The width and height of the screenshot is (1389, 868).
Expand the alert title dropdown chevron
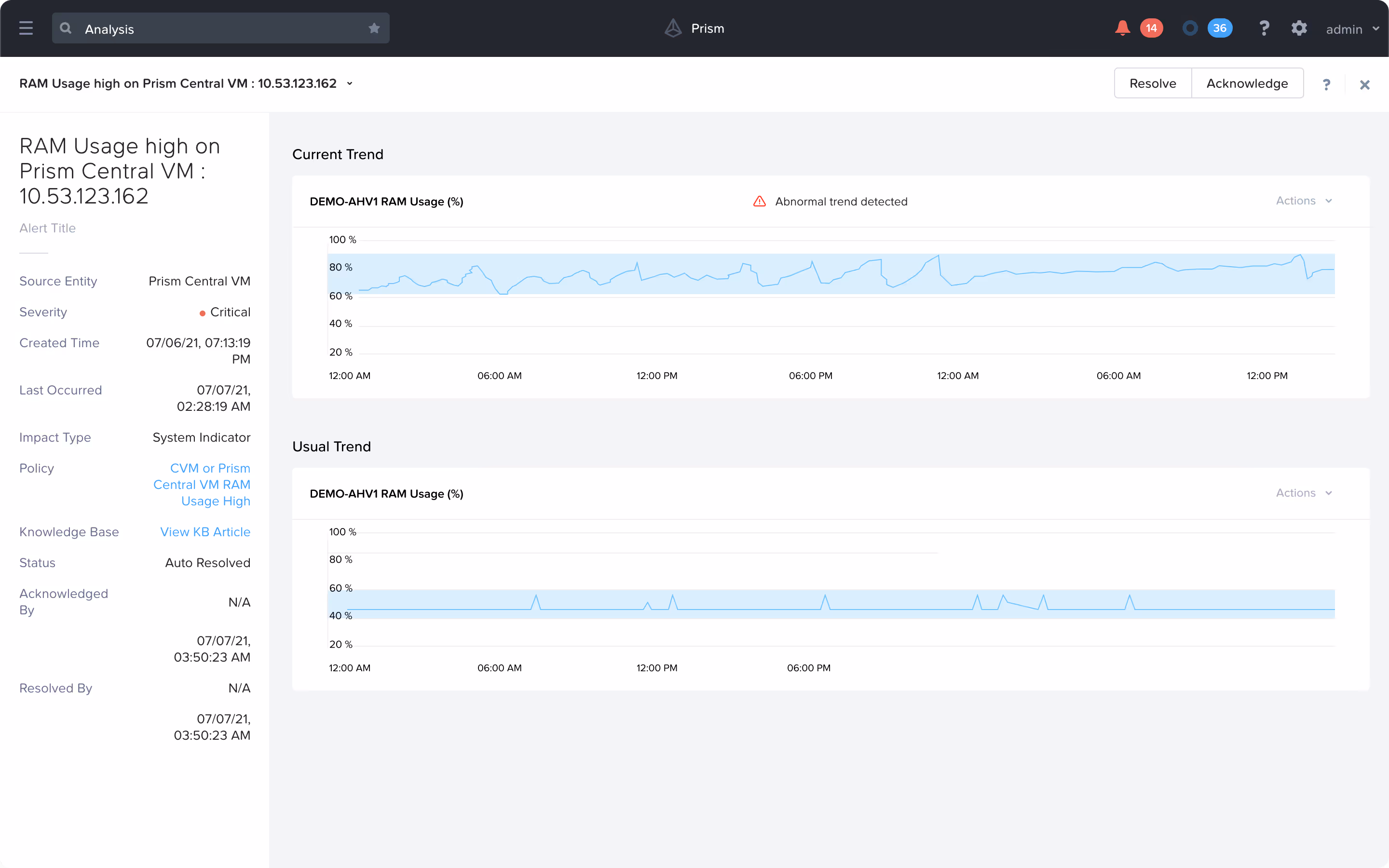pos(350,84)
